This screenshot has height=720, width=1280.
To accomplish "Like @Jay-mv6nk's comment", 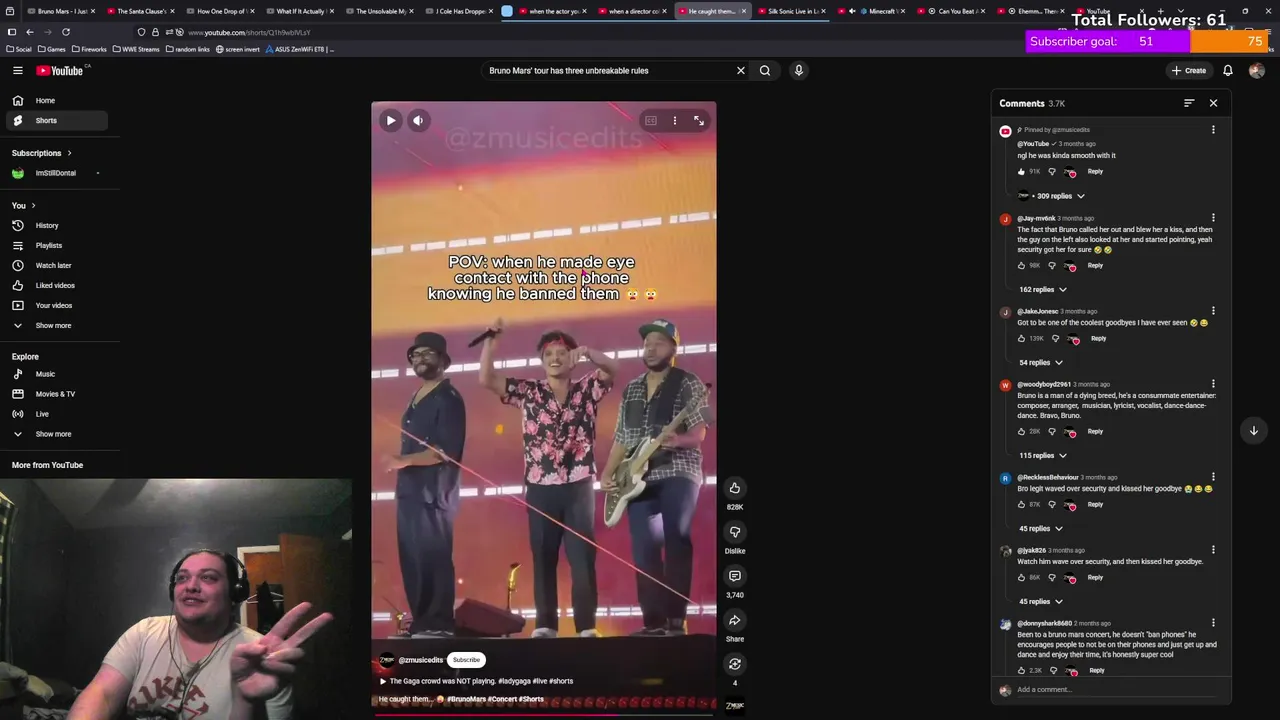I will pos(1021,265).
